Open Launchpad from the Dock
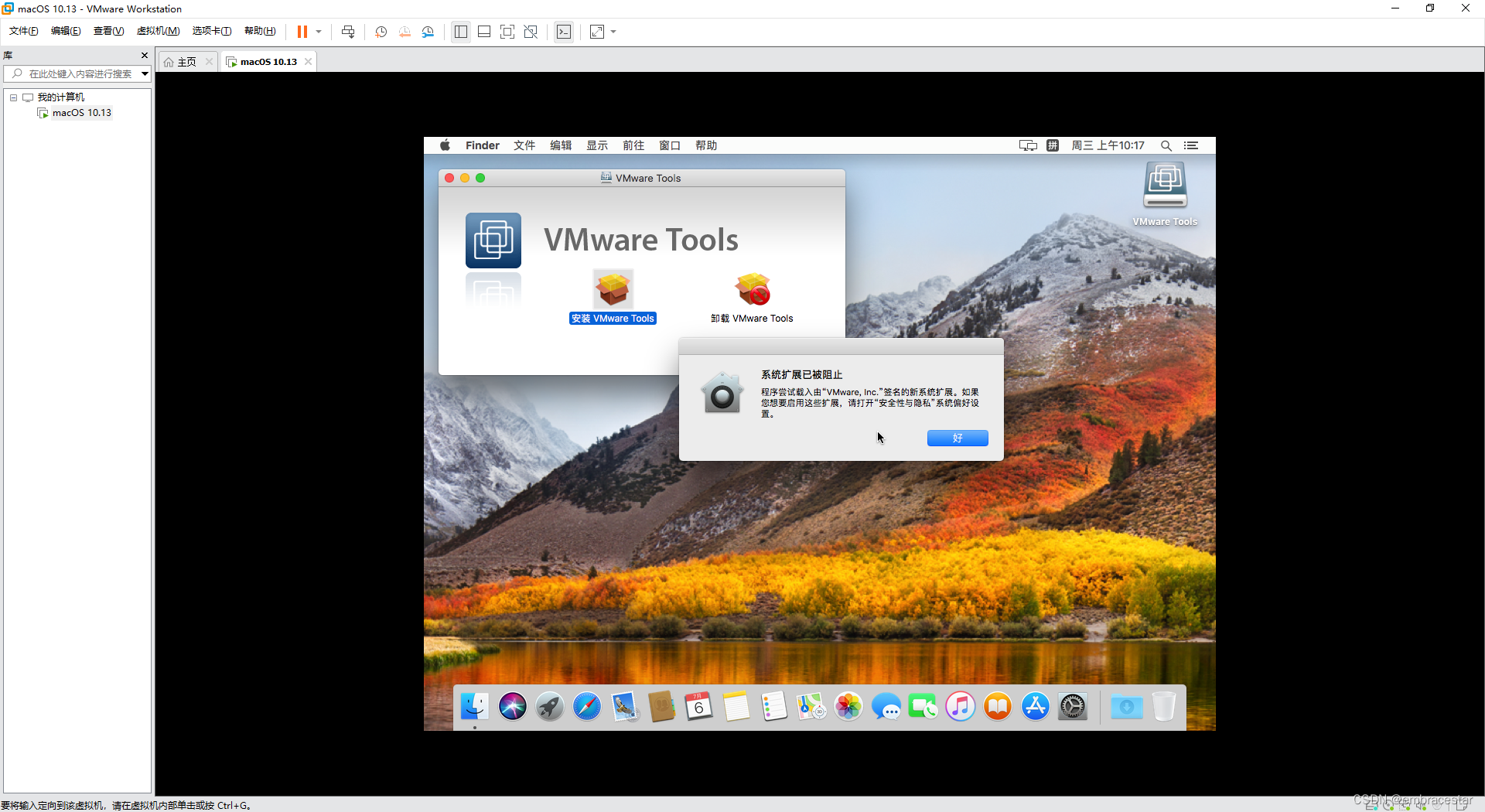Screen dimensions: 1485x812 pyautogui.click(x=550, y=706)
